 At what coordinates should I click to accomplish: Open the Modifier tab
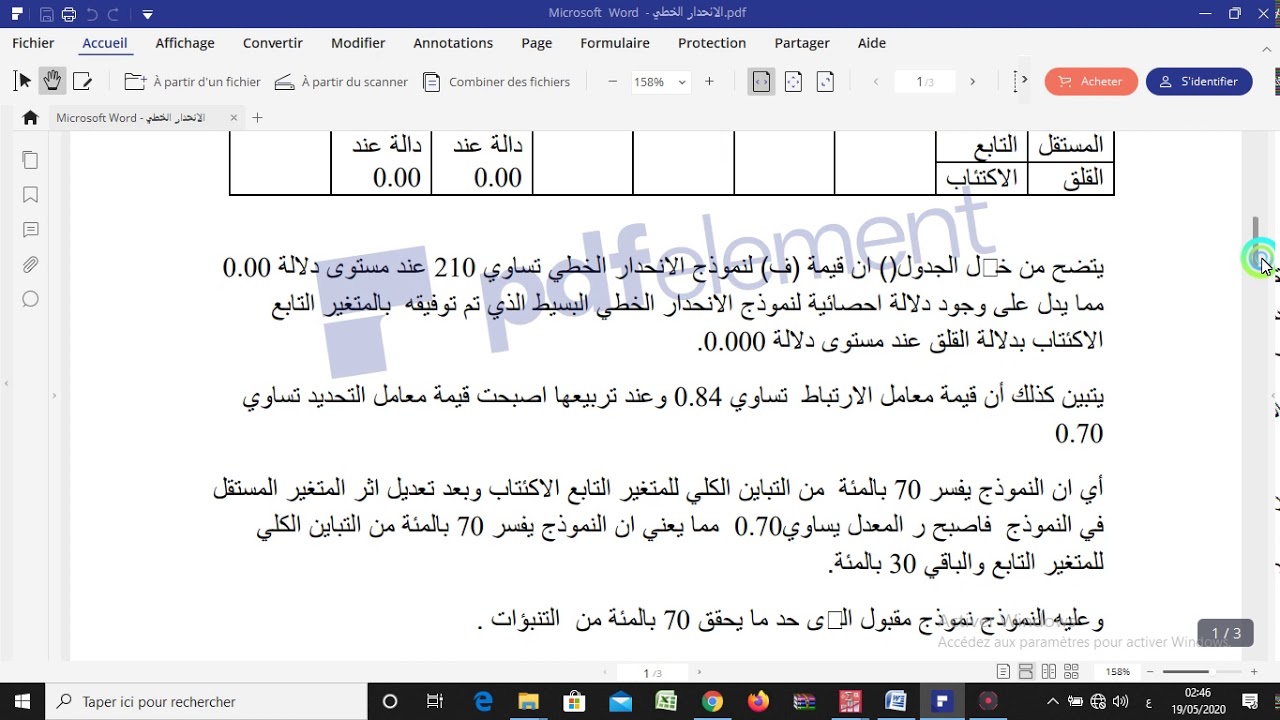tap(358, 43)
